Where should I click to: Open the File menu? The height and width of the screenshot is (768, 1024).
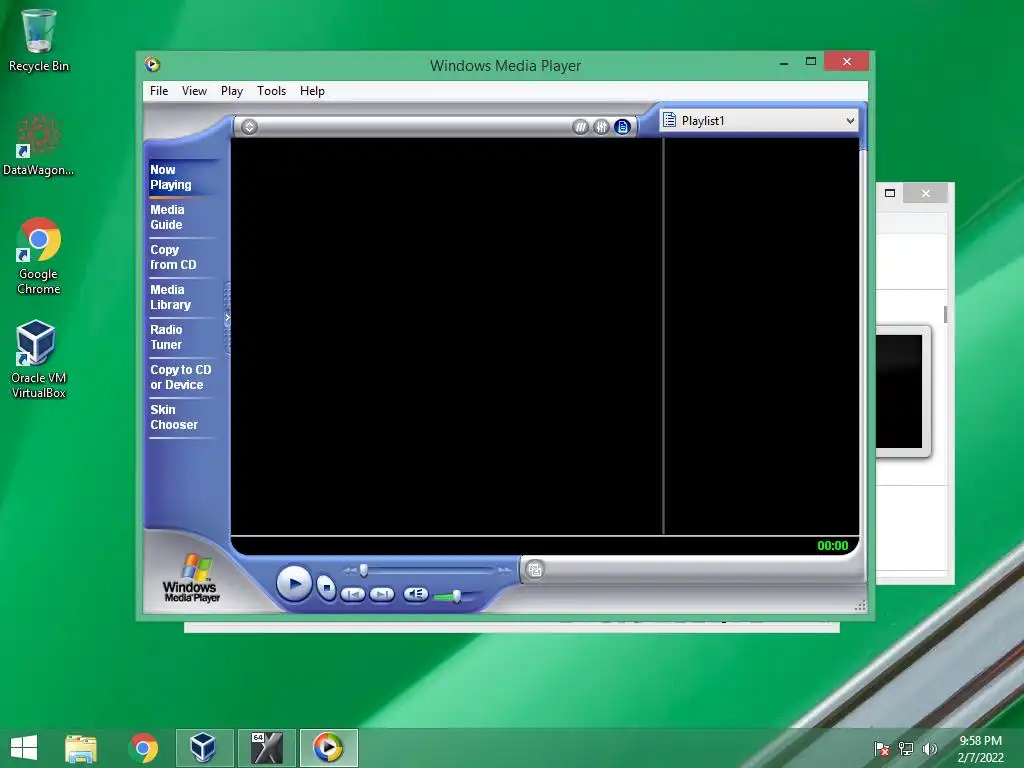[x=159, y=91]
